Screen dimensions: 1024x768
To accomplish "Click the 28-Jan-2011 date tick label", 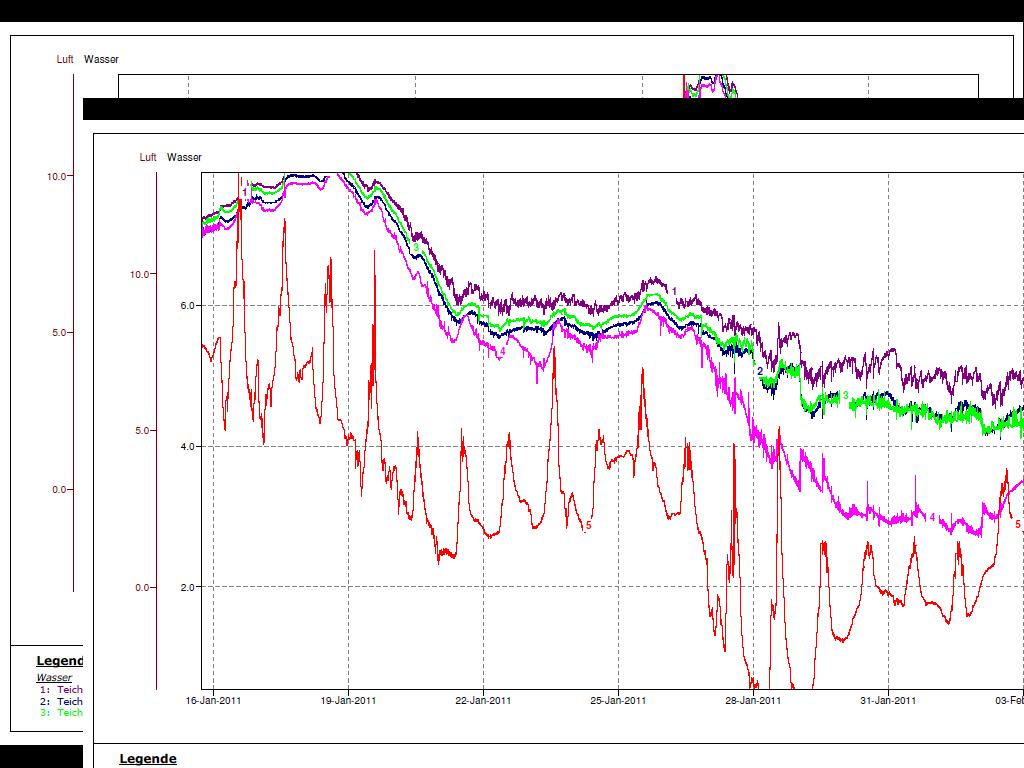I will coord(753,701).
